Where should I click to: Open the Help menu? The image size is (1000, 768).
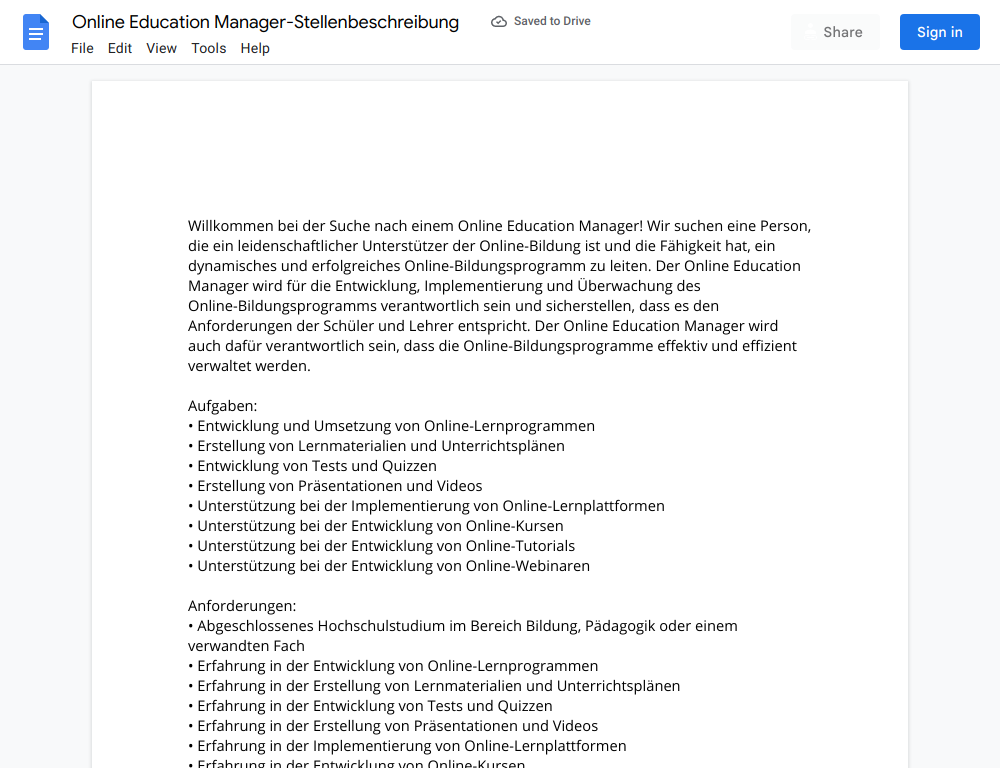click(x=255, y=48)
